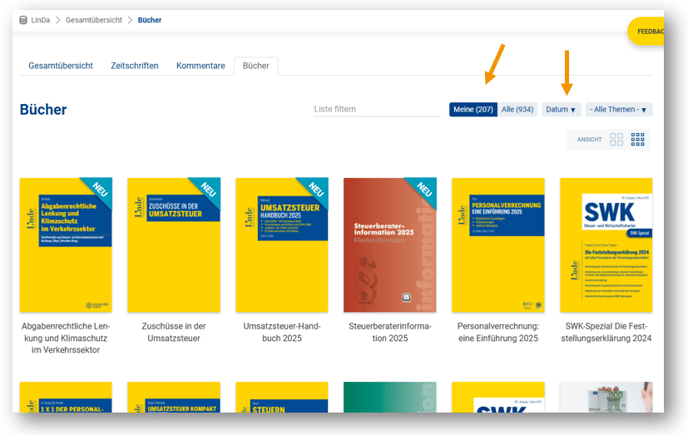Open the SWK issue cover in second row

(498, 397)
